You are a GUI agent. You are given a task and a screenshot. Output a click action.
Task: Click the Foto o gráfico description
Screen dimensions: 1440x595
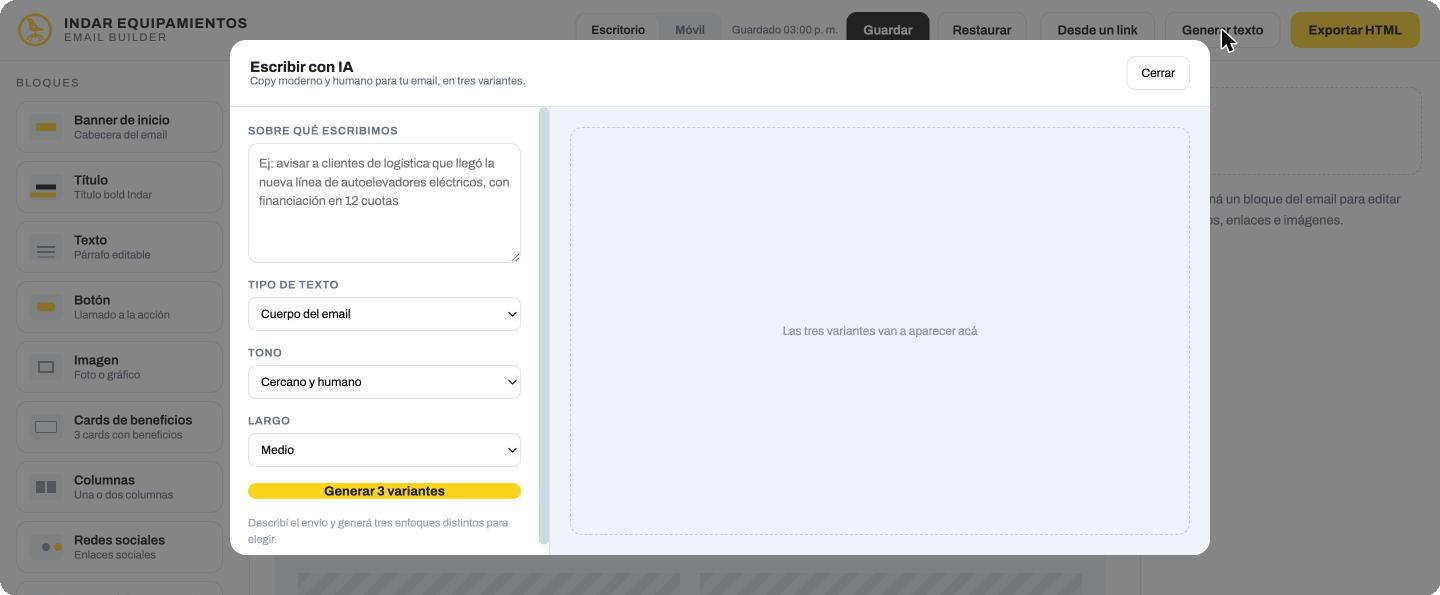click(x=107, y=375)
